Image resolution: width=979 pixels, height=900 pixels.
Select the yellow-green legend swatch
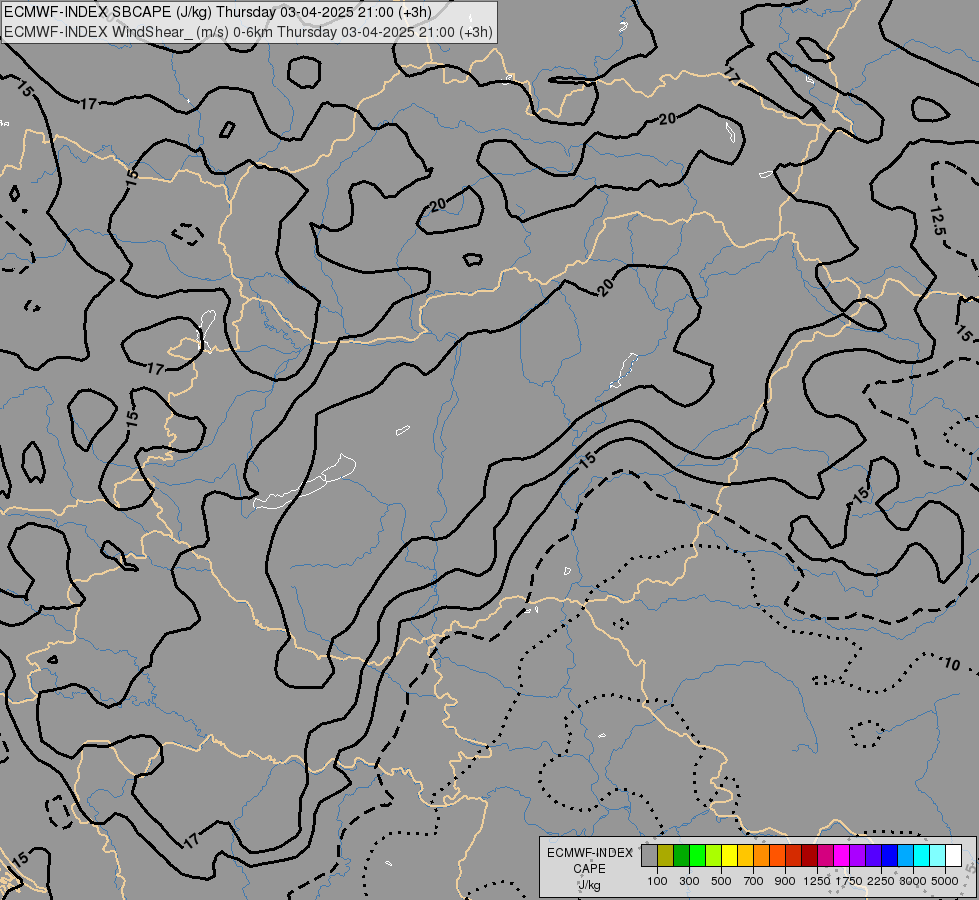(714, 855)
